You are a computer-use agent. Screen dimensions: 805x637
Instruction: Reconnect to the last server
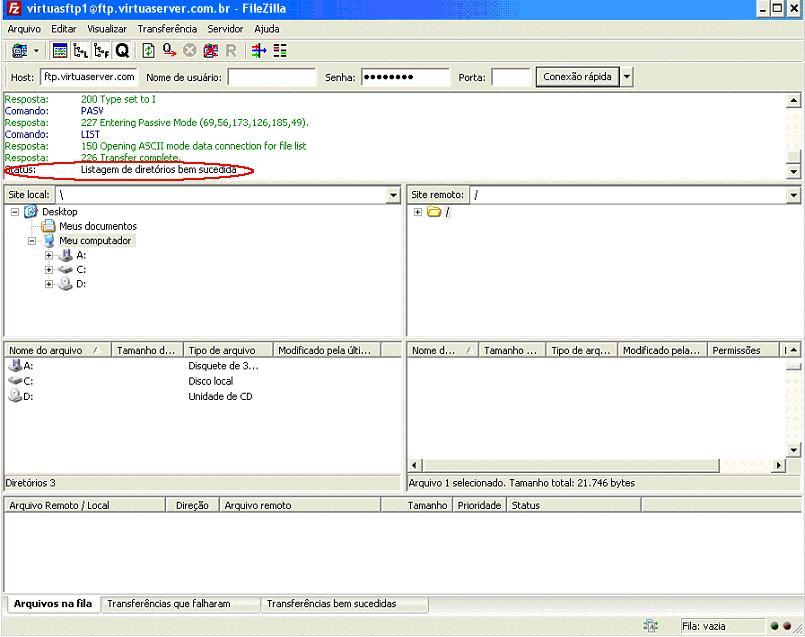coord(231,51)
